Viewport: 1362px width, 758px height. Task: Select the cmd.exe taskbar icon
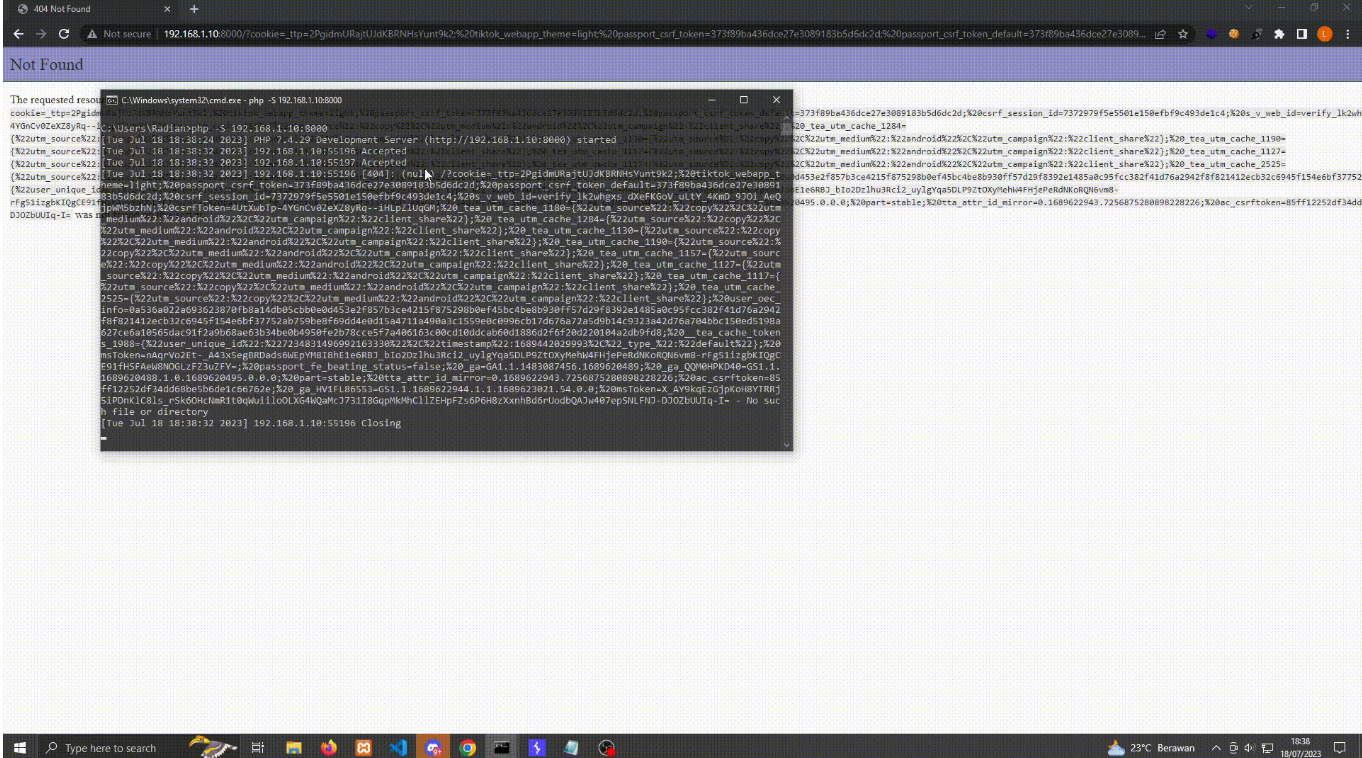[502, 747]
